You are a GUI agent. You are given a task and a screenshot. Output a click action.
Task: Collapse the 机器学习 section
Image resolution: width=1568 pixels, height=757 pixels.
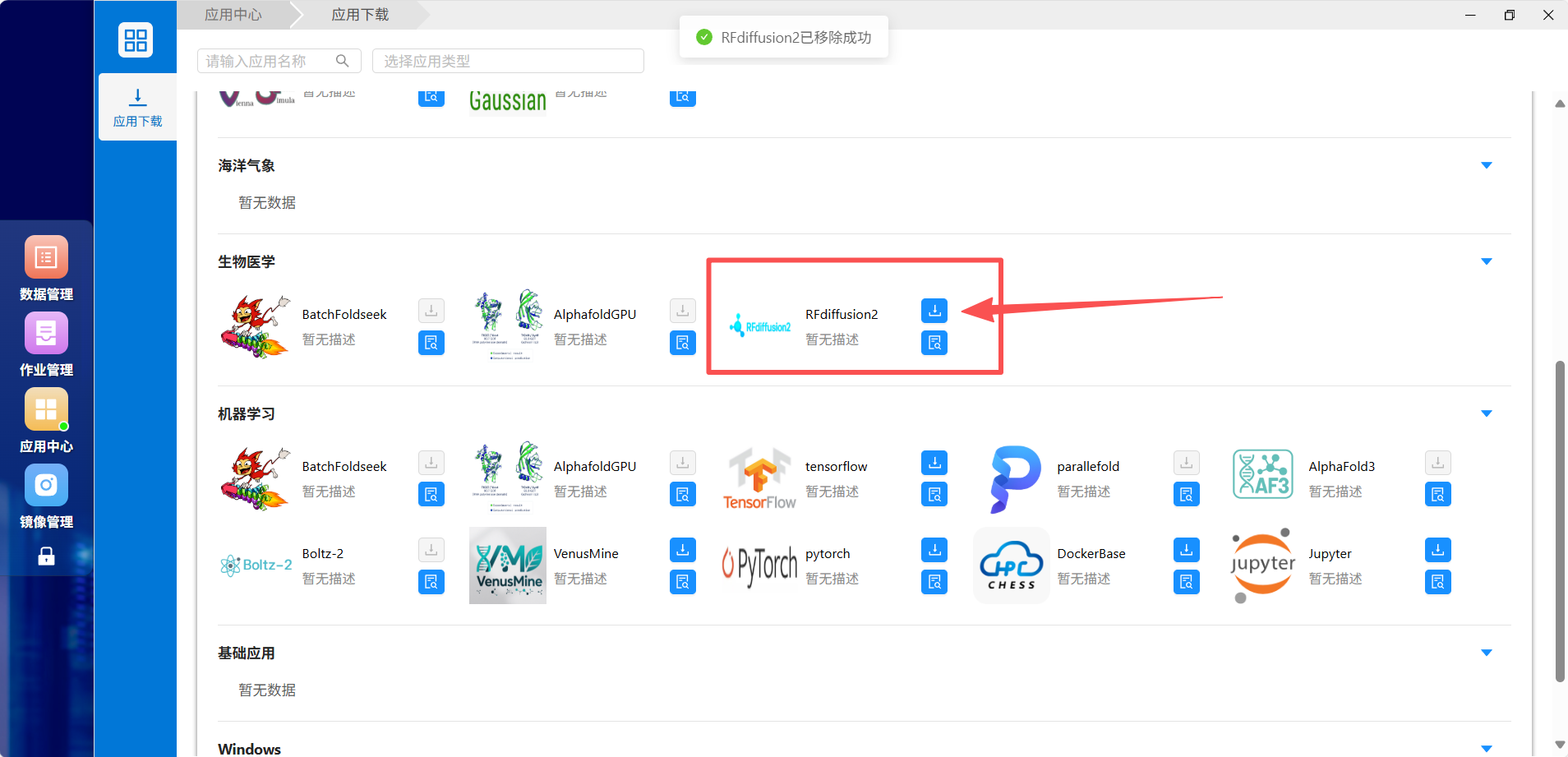point(1486,413)
